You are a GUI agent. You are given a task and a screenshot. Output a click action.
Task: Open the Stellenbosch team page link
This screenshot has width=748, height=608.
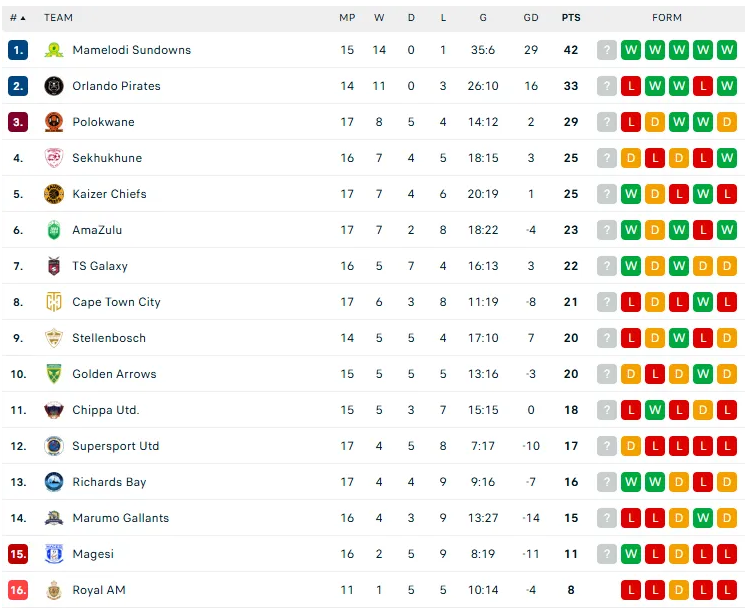point(109,338)
